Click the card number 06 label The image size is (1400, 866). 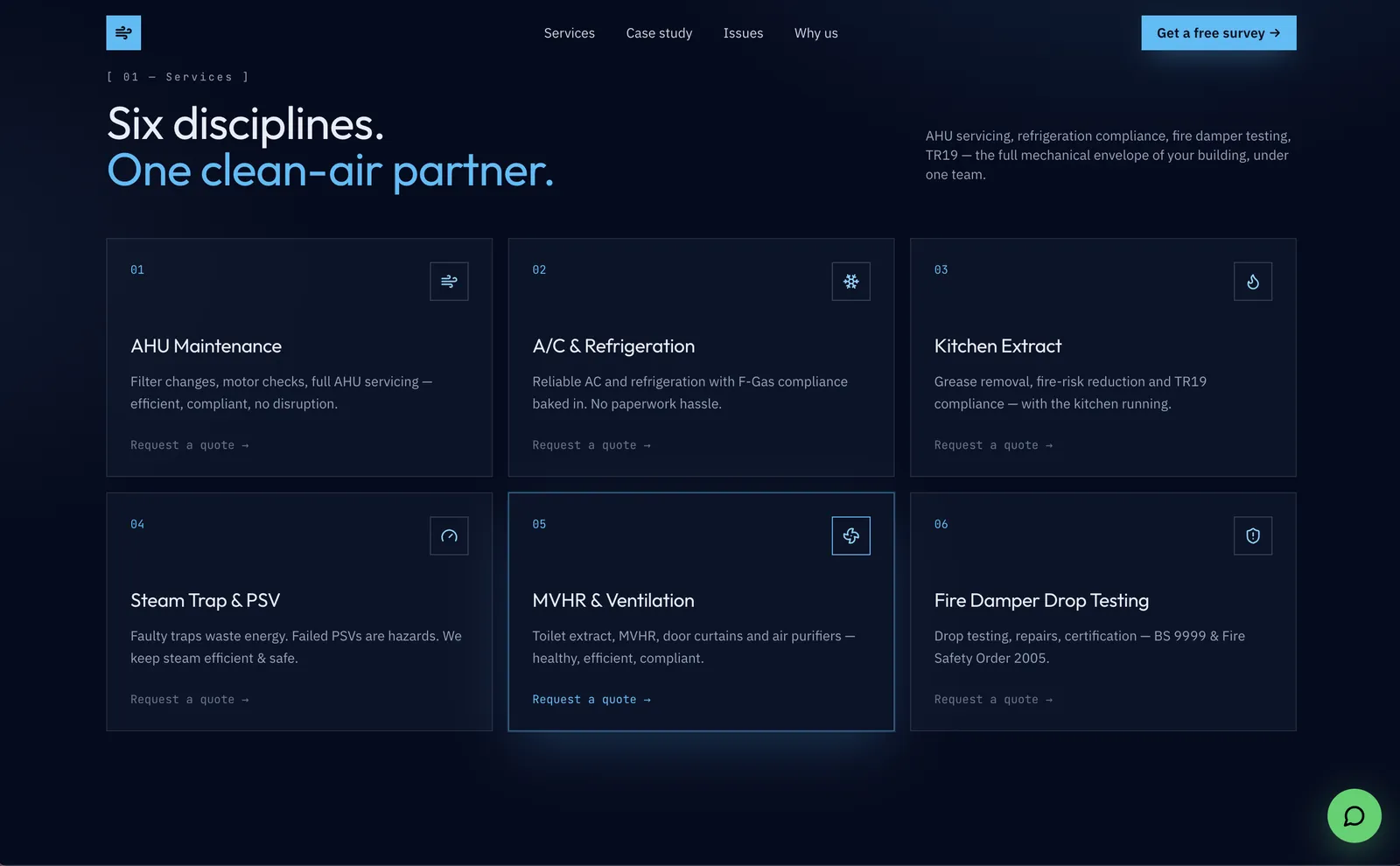click(941, 524)
